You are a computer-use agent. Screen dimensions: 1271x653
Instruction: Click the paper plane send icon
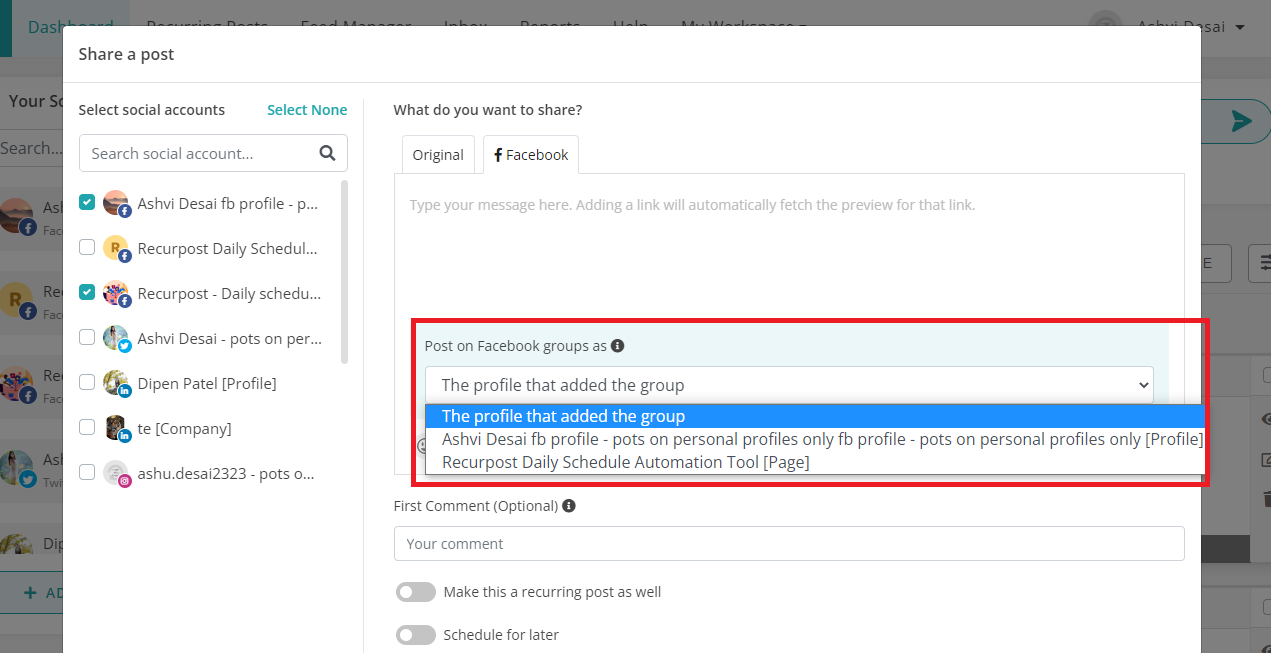(1241, 122)
